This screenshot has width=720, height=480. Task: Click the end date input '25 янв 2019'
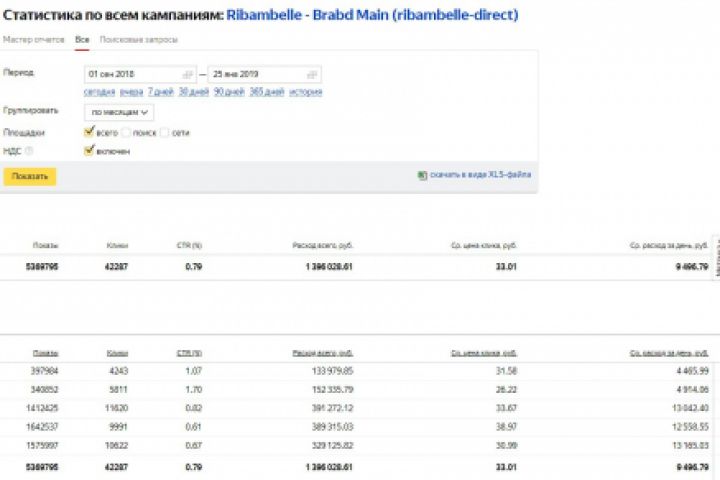[x=264, y=74]
